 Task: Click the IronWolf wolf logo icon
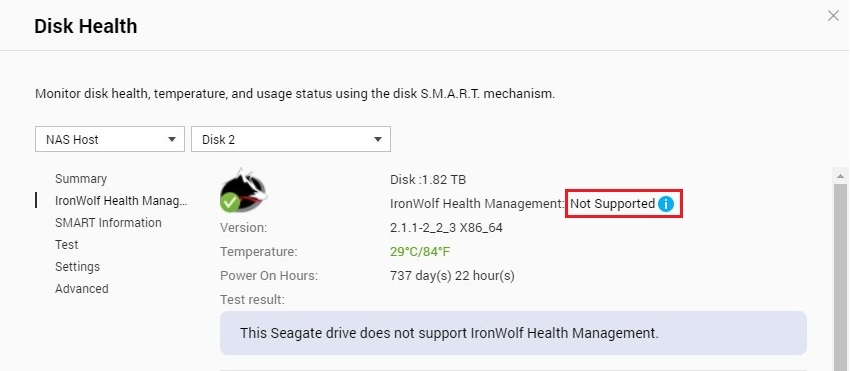pyautogui.click(x=244, y=189)
